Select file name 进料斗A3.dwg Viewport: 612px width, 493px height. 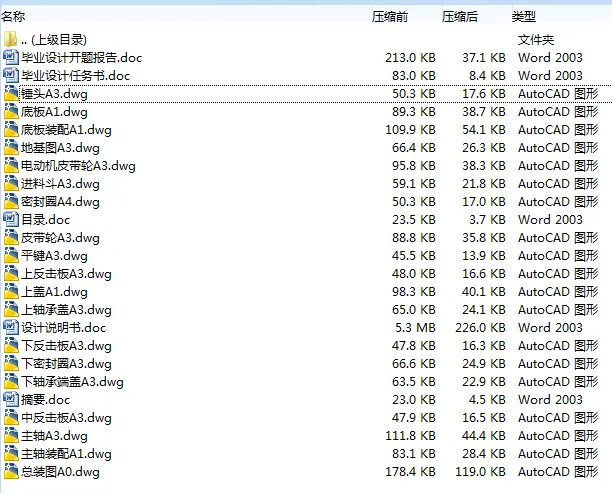pos(60,184)
